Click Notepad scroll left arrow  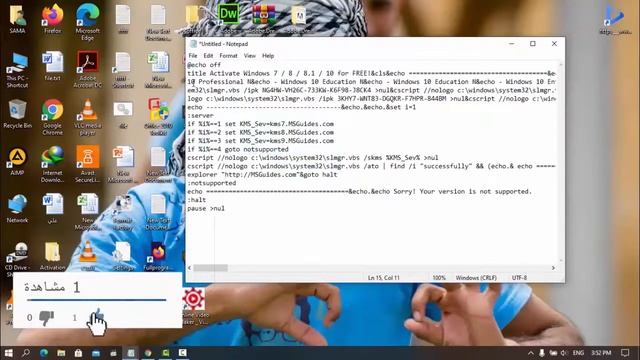click(189, 268)
